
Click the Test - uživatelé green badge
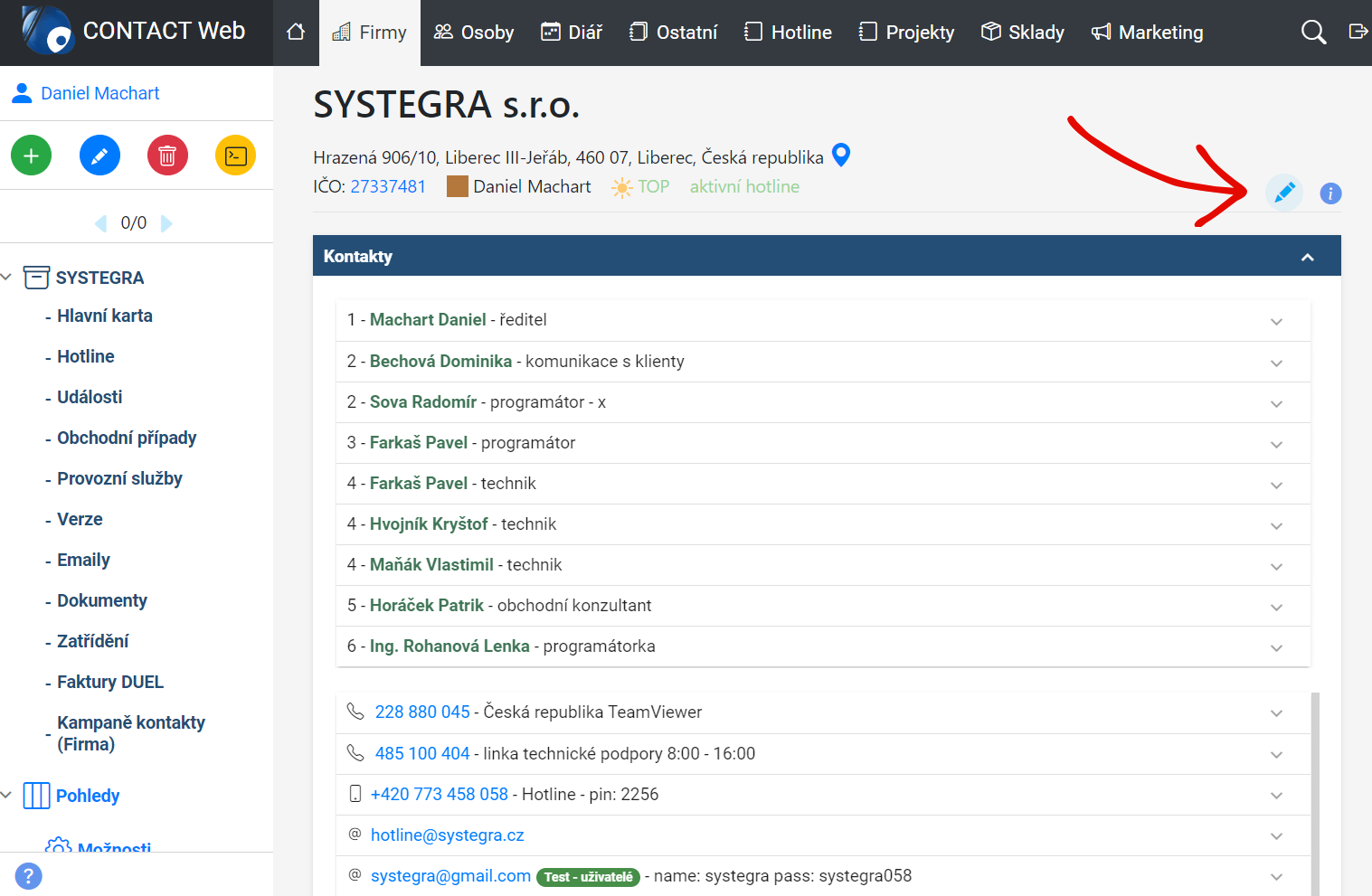[588, 877]
